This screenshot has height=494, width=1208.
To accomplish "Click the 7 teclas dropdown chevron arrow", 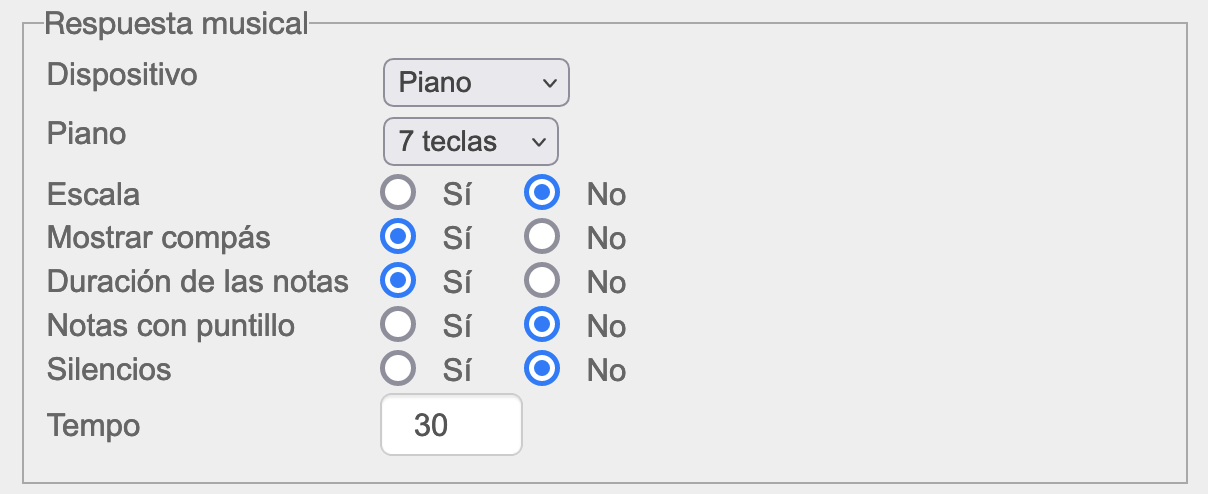I will coord(538,142).
